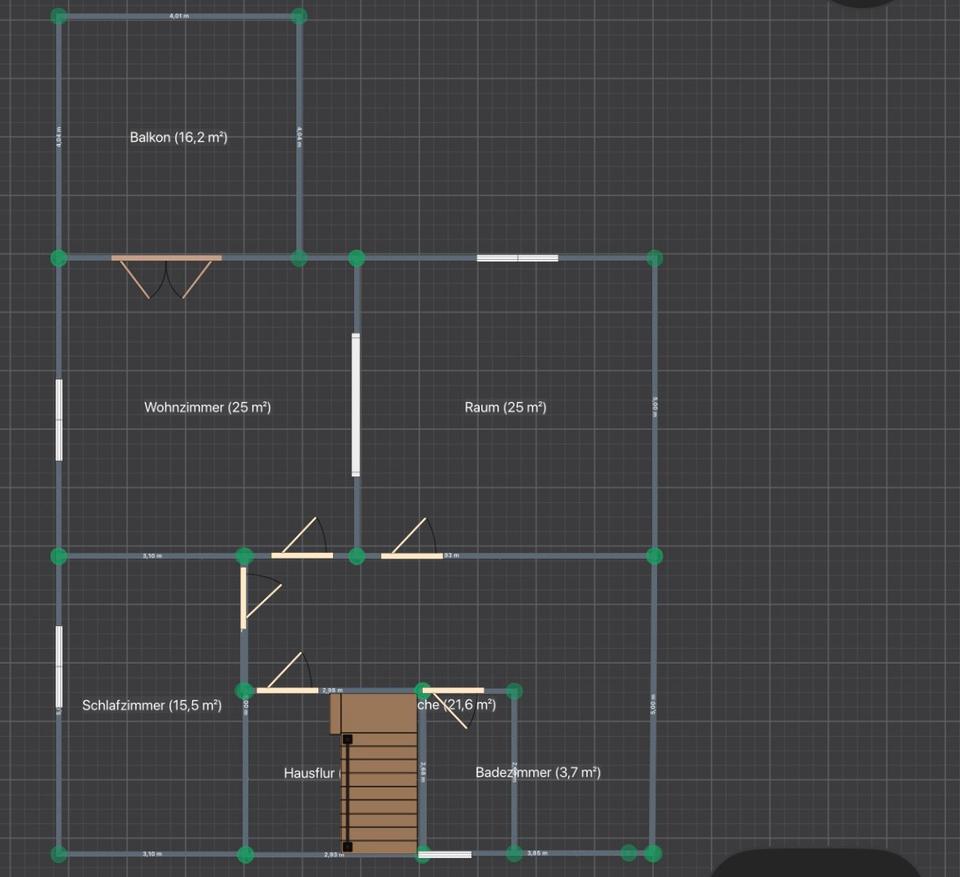Select the door on Raum's bottom wall
This screenshot has height=877, width=960.
point(411,554)
